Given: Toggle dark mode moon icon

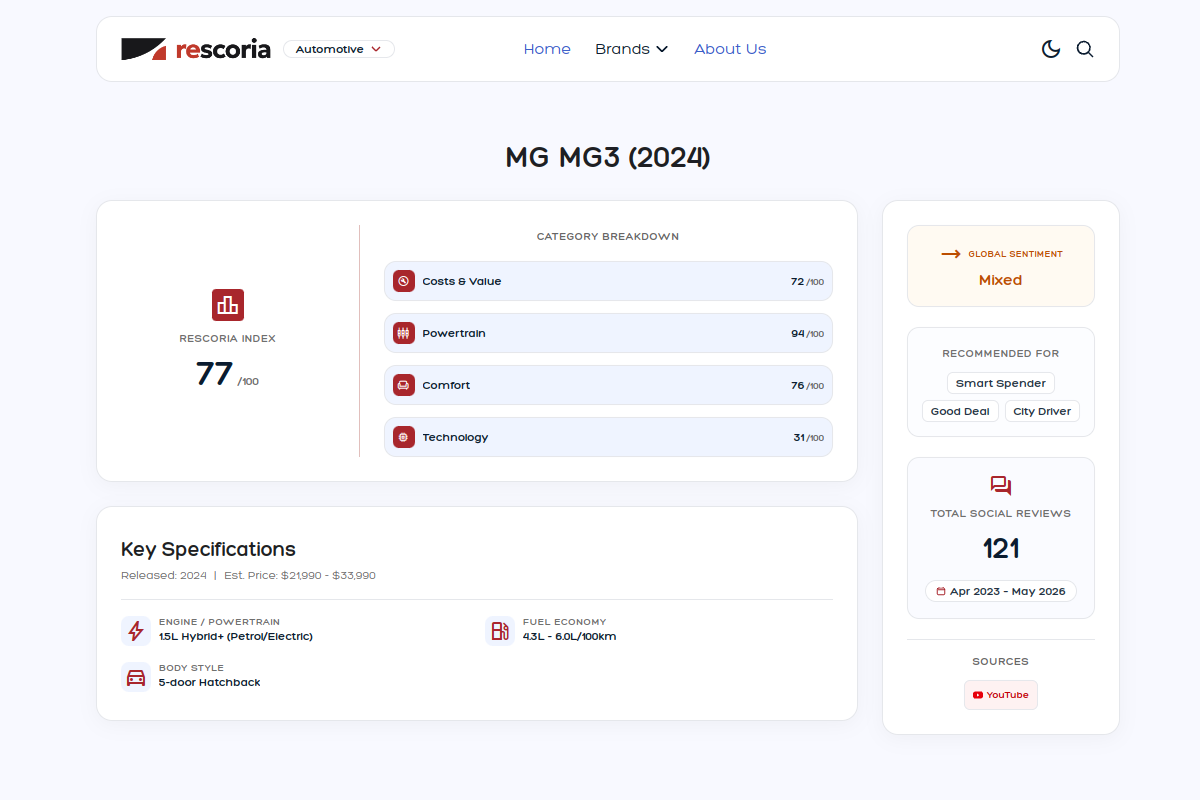Looking at the screenshot, I should pos(1051,49).
